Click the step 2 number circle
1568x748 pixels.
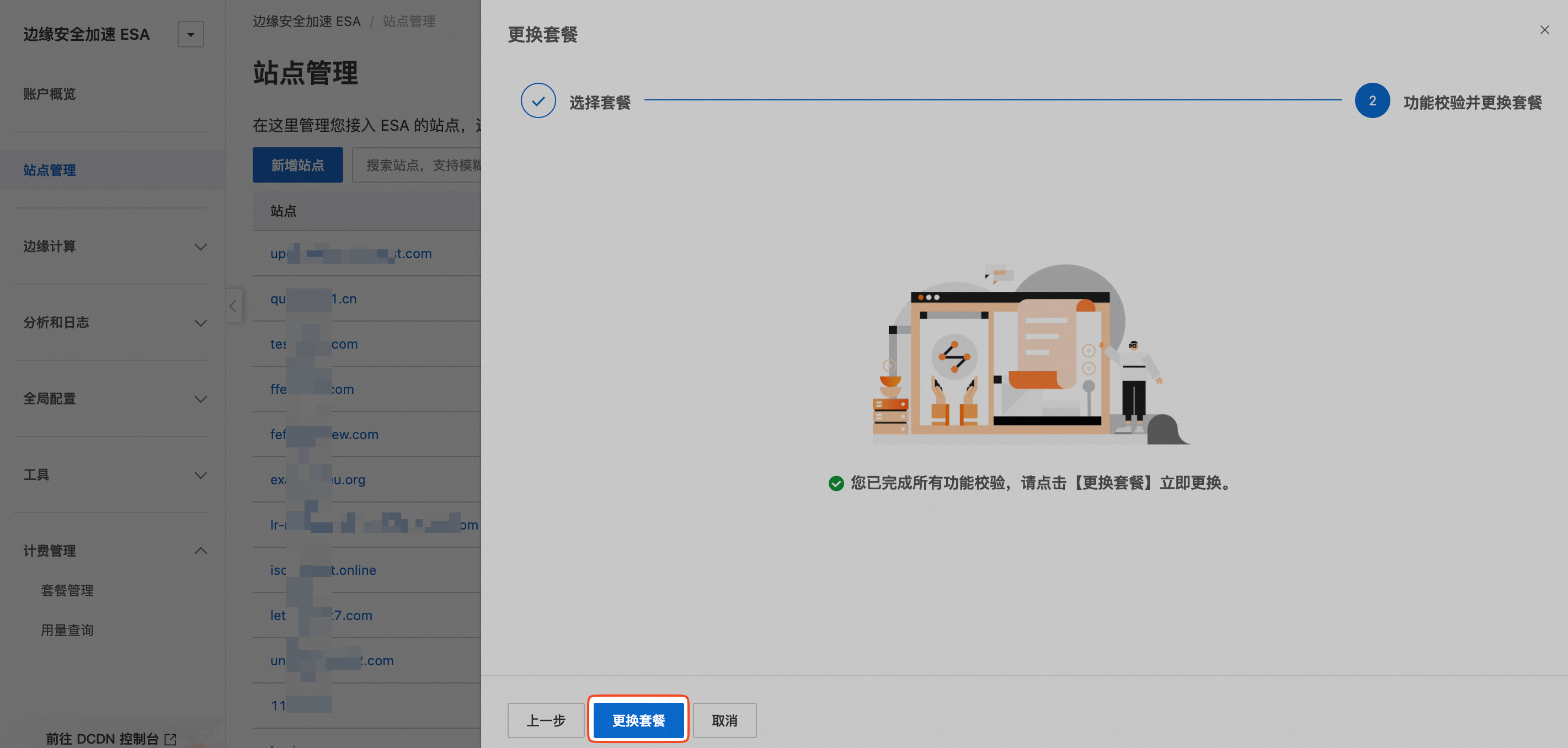tap(1372, 101)
